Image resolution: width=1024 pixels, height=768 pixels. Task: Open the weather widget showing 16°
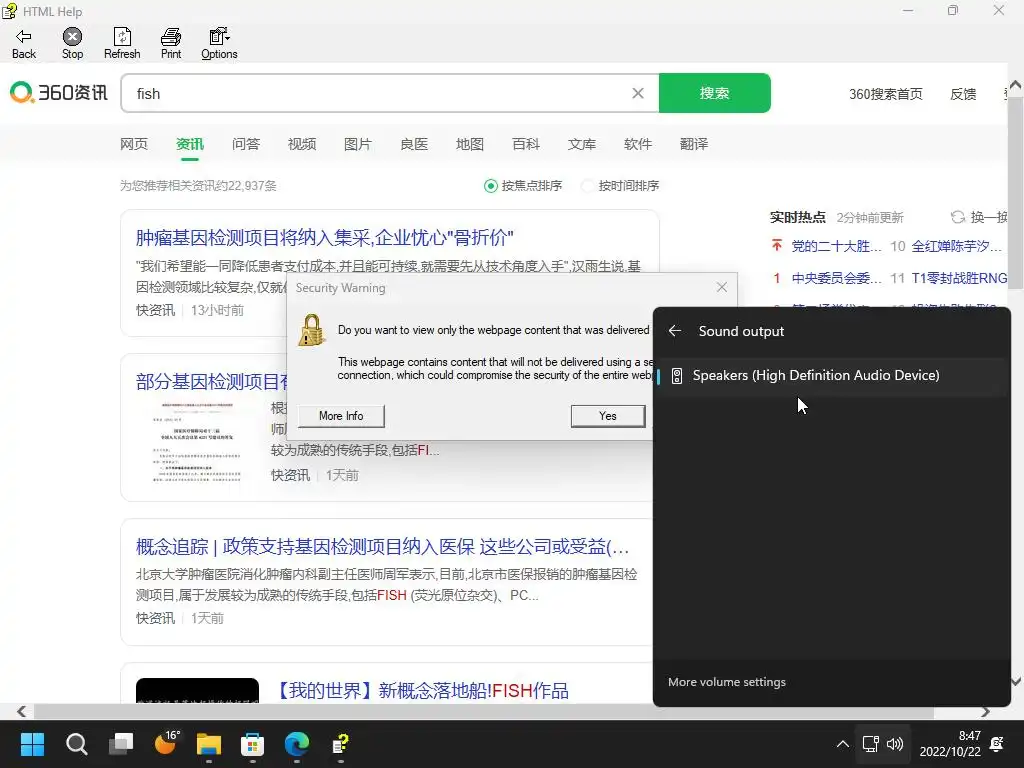pos(165,743)
